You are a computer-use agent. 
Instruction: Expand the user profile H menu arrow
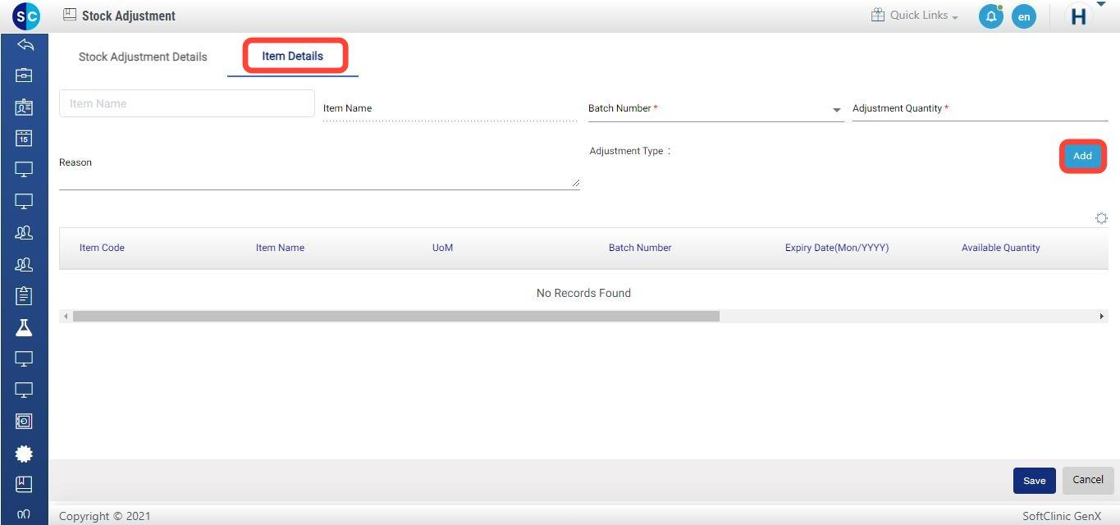point(1101,5)
